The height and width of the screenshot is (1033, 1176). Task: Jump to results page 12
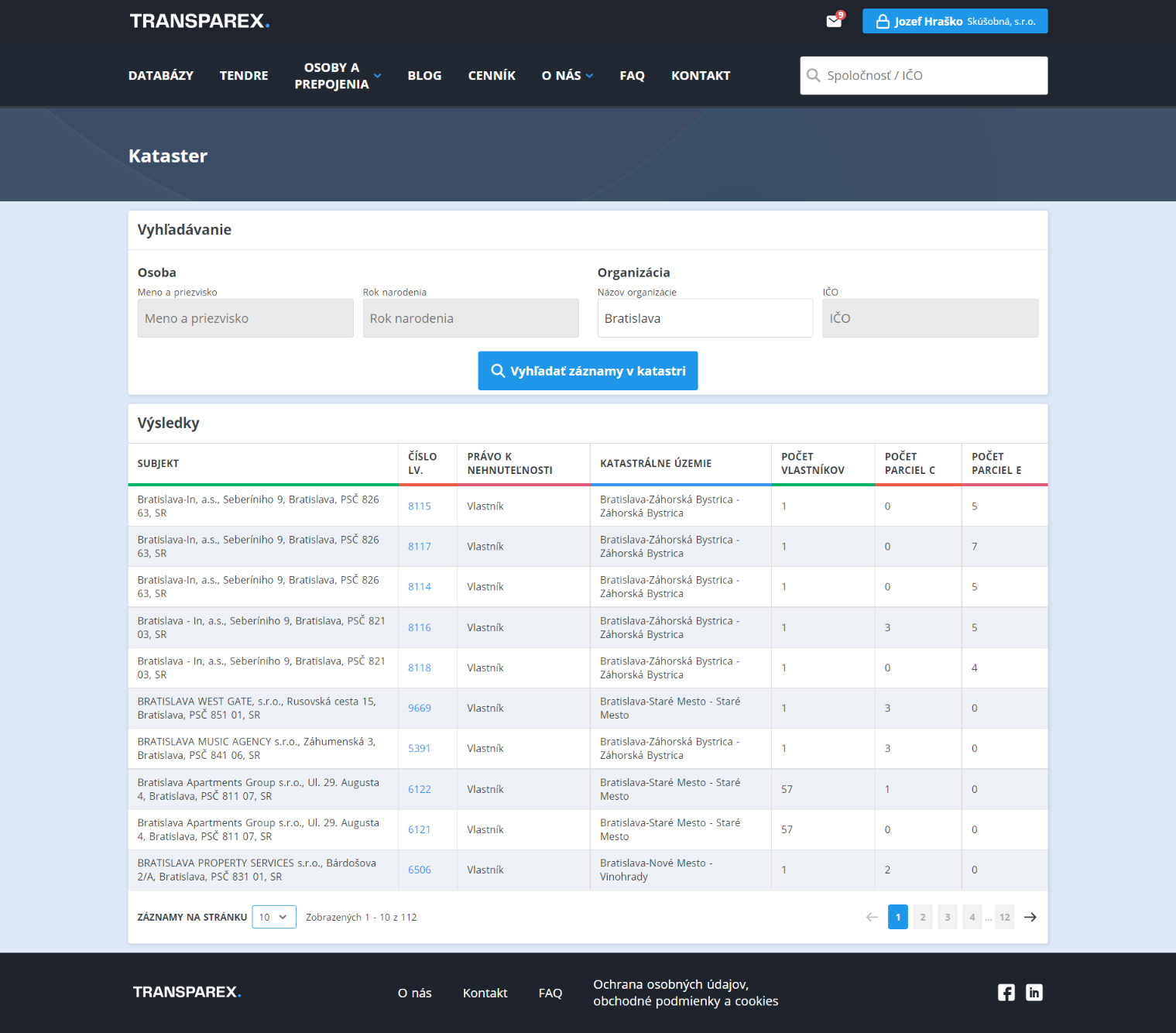(x=1004, y=917)
